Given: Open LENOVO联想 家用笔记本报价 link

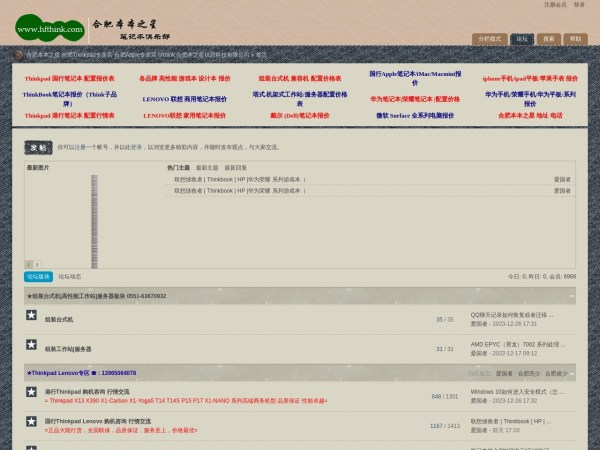Looking at the screenshot, I should pos(185,116).
